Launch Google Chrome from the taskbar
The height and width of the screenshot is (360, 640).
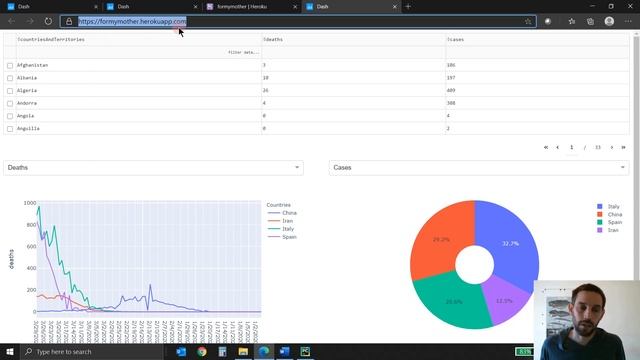click(202, 351)
